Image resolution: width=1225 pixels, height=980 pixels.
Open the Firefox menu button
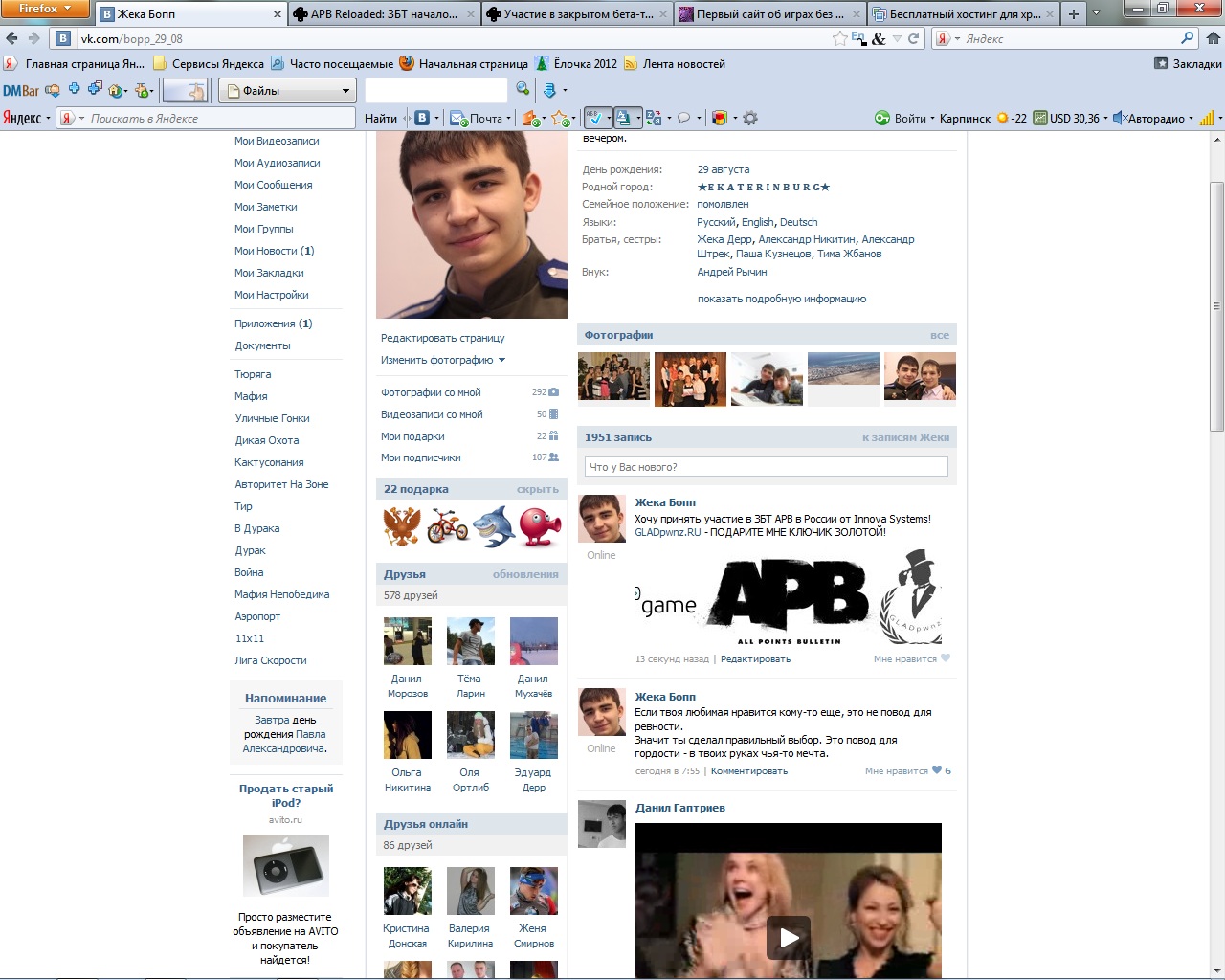[45, 9]
